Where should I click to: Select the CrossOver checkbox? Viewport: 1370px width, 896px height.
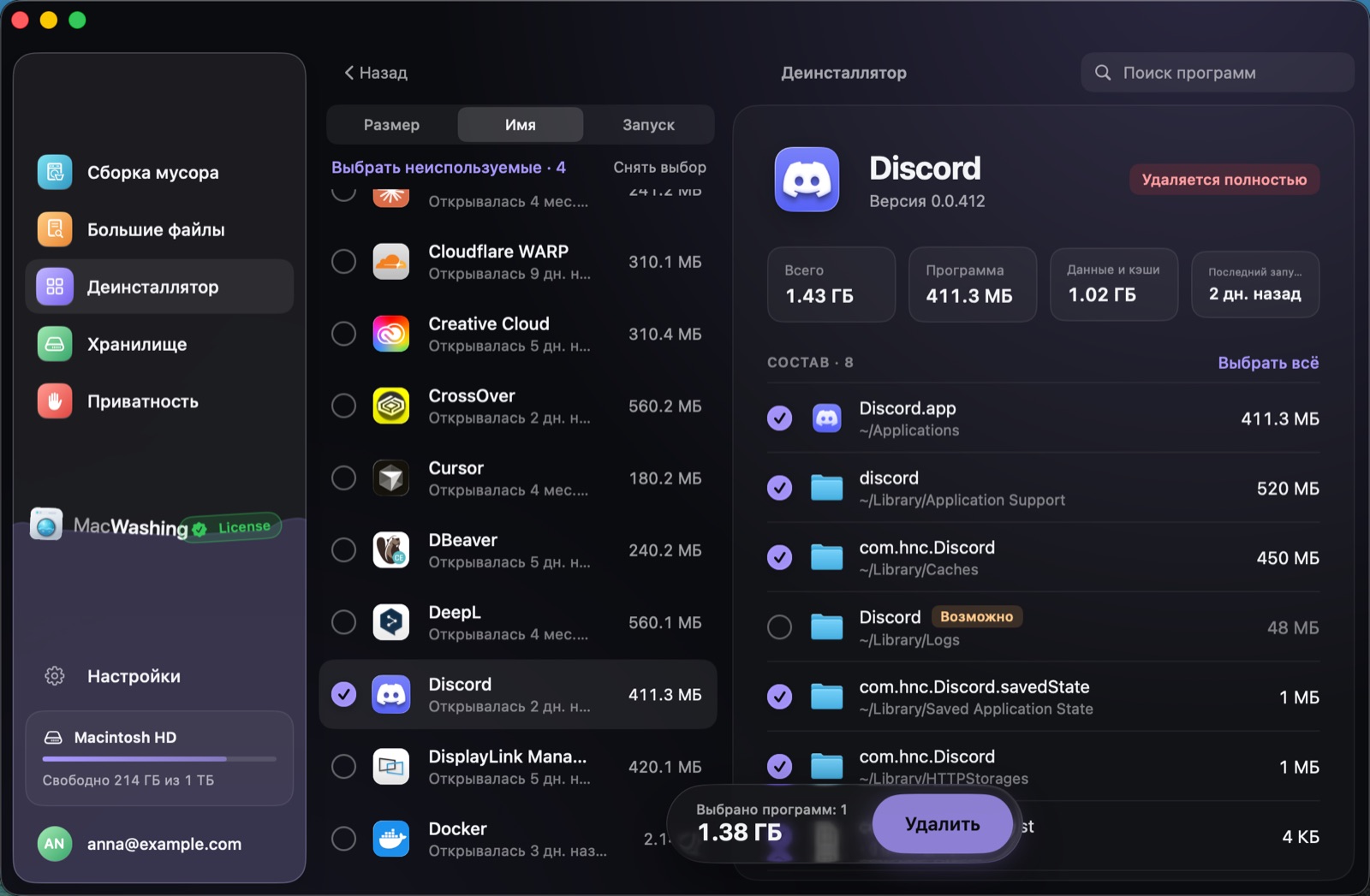click(x=343, y=406)
